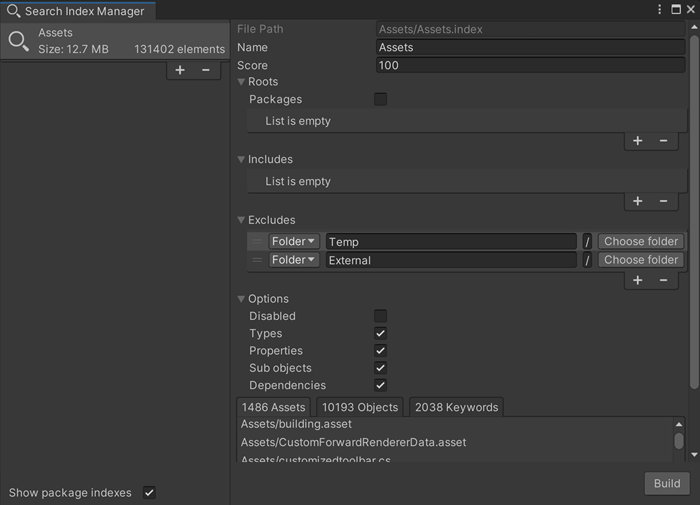Screen dimensions: 700x505
Task: Add an include with Includes plus button
Action: [x=638, y=201]
